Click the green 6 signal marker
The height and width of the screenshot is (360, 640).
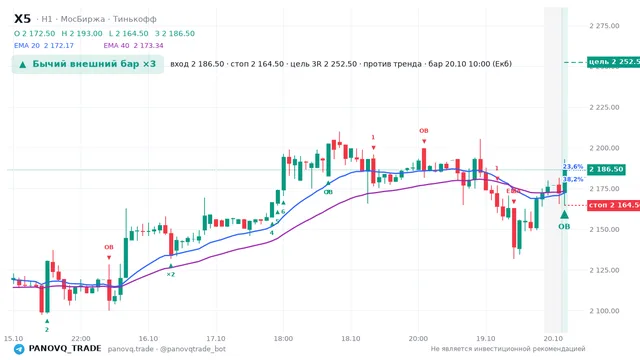pos(283,212)
